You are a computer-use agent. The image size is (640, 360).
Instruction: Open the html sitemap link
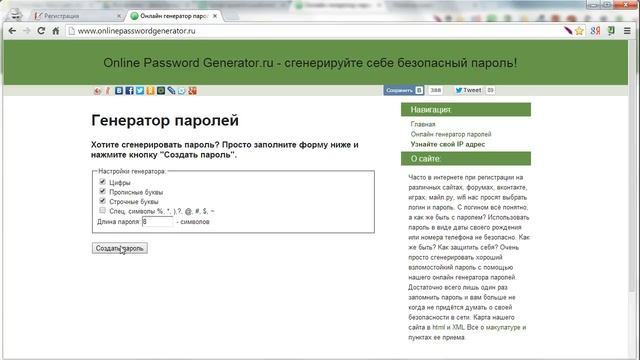pos(439,327)
